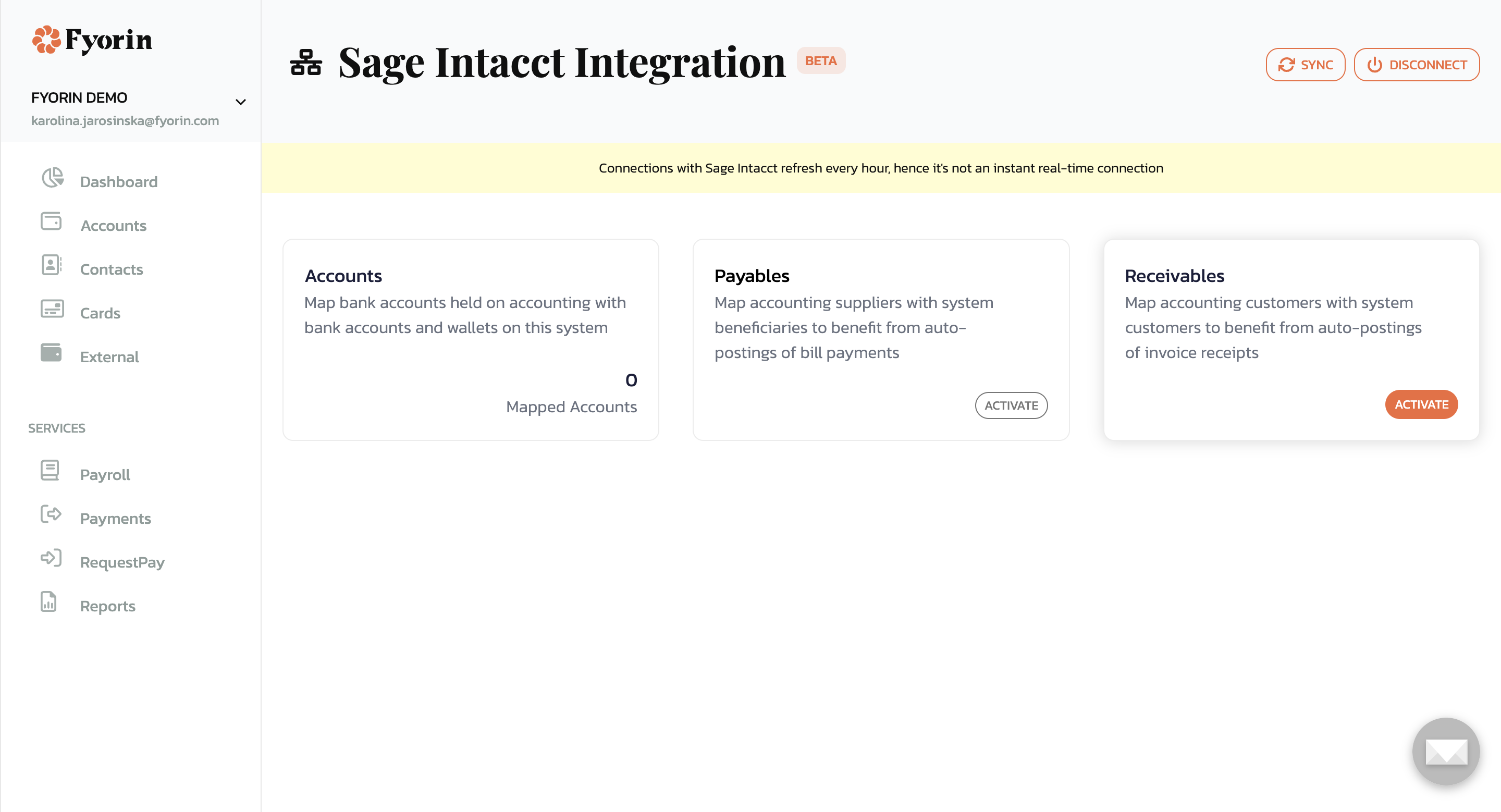
Task: Click the Payroll document icon
Action: [50, 471]
